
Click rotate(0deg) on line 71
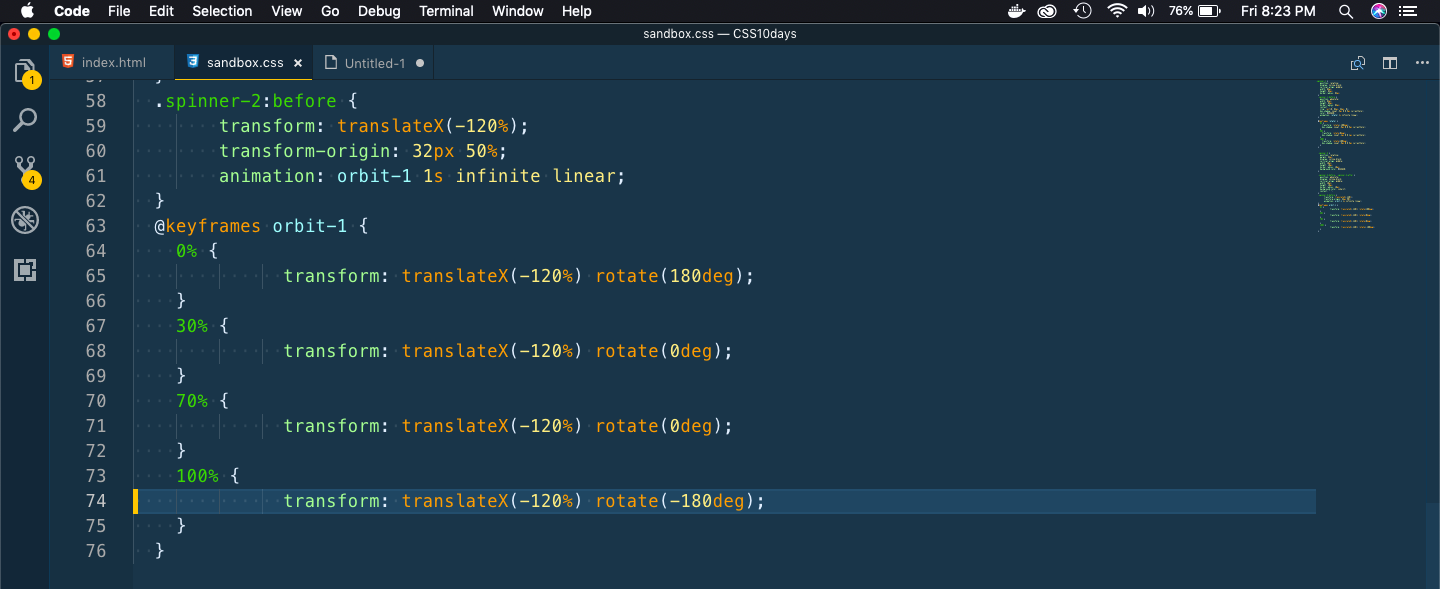659,426
